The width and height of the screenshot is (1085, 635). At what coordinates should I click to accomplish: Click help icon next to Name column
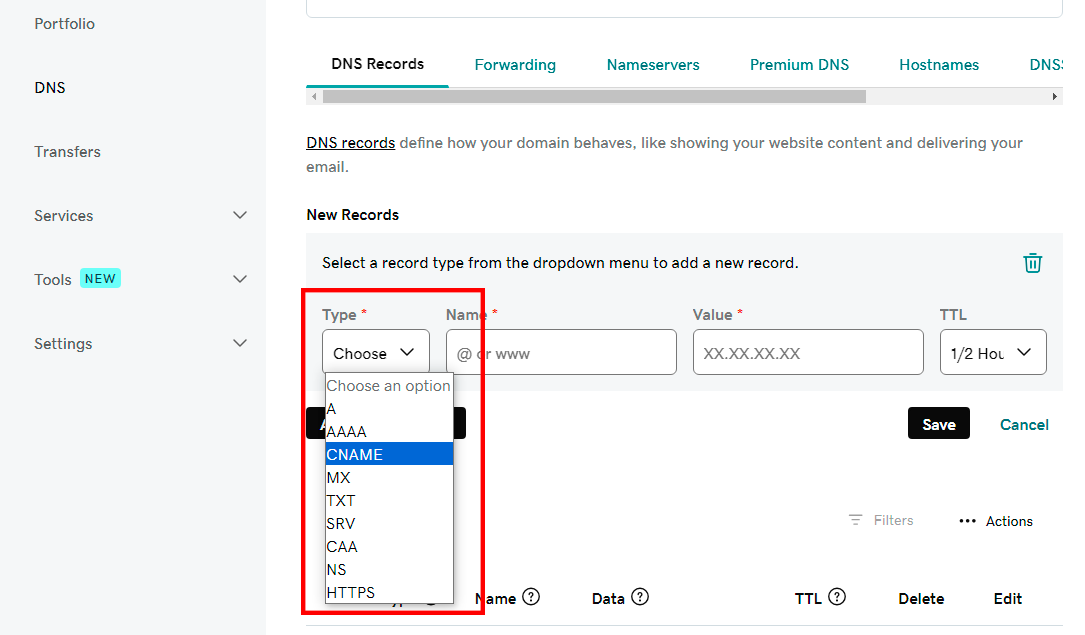click(x=531, y=597)
